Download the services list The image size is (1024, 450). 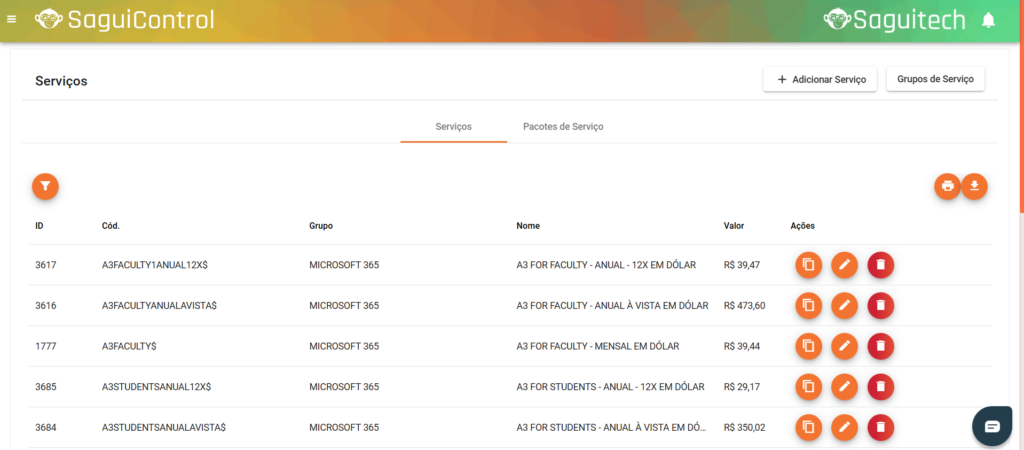(974, 186)
